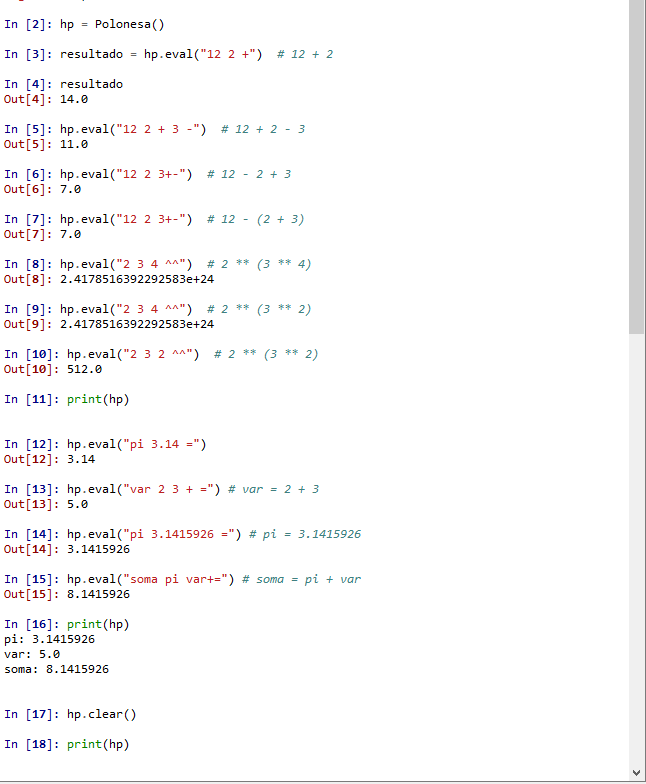This screenshot has height=784, width=646.
Task: Select the Out[10] result 512.0
Action: 84,370
